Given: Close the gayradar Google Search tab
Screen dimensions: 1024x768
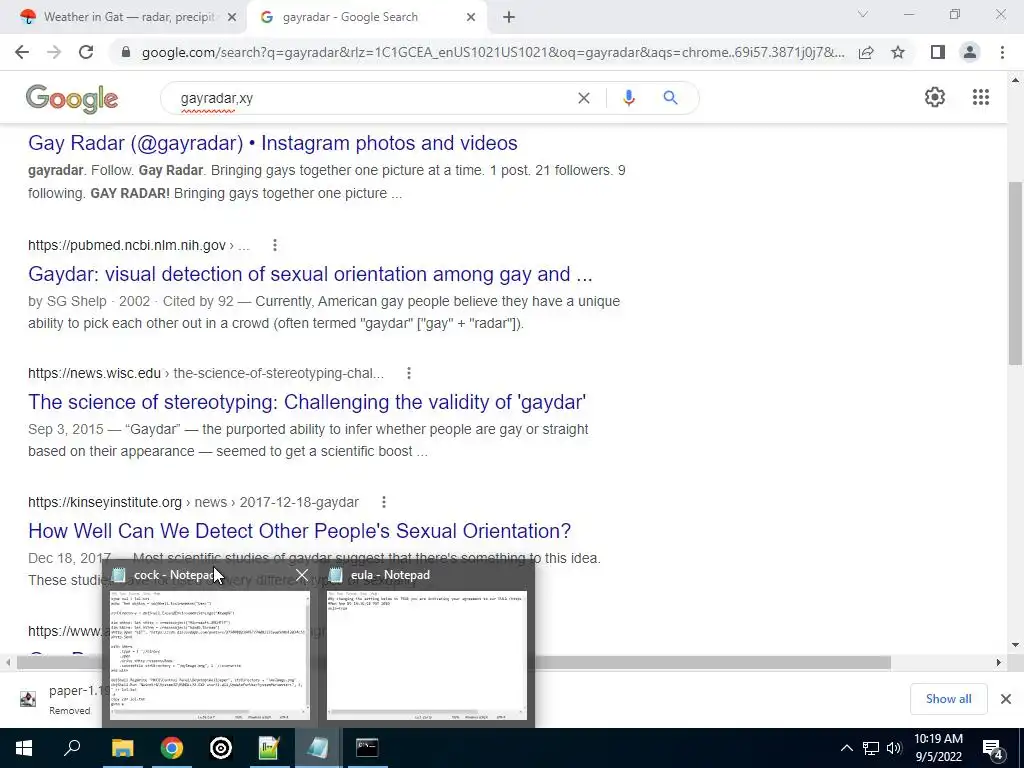Looking at the screenshot, I should pyautogui.click(x=471, y=18).
